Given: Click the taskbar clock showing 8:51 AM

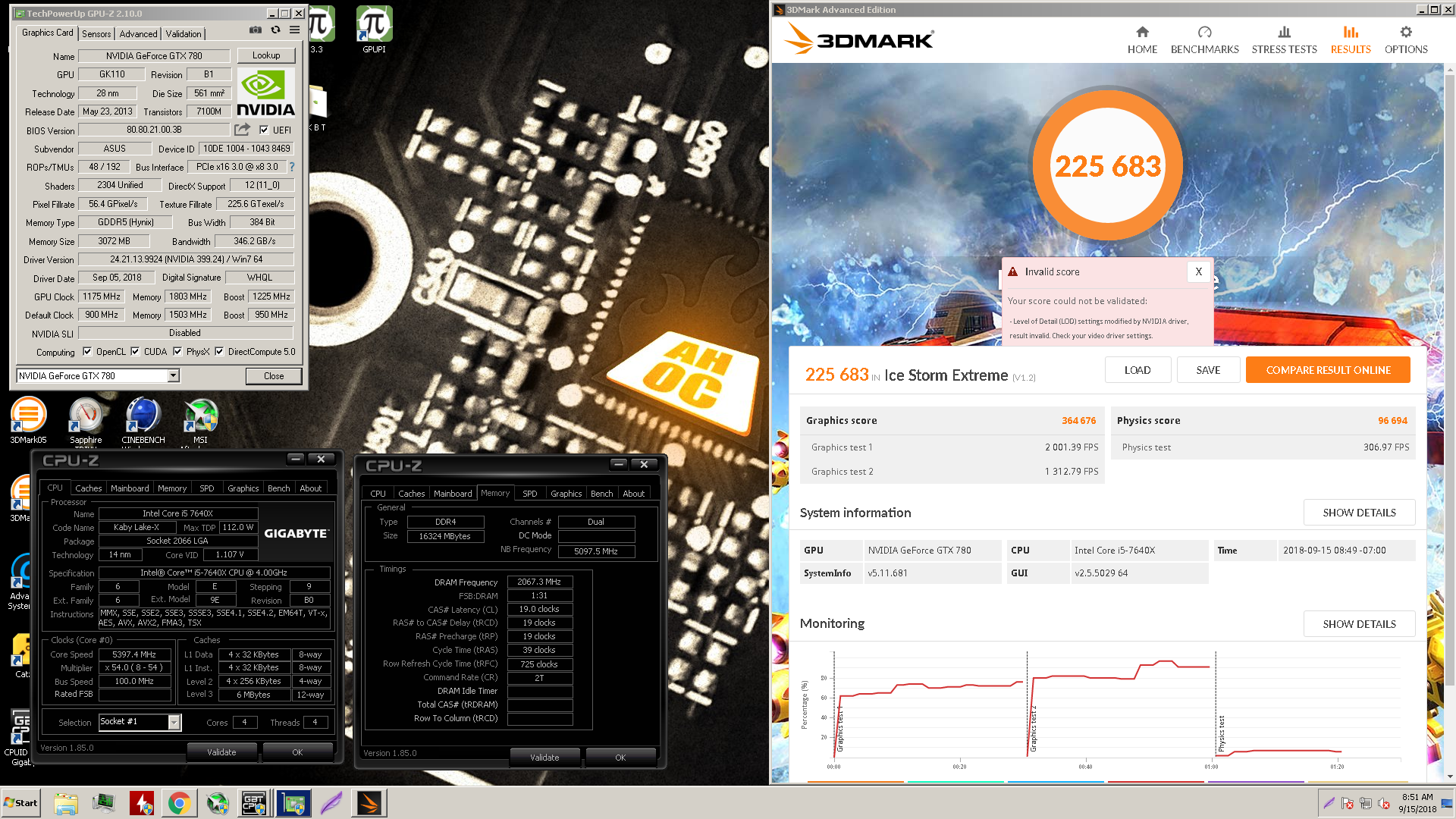Looking at the screenshot, I should [1417, 803].
